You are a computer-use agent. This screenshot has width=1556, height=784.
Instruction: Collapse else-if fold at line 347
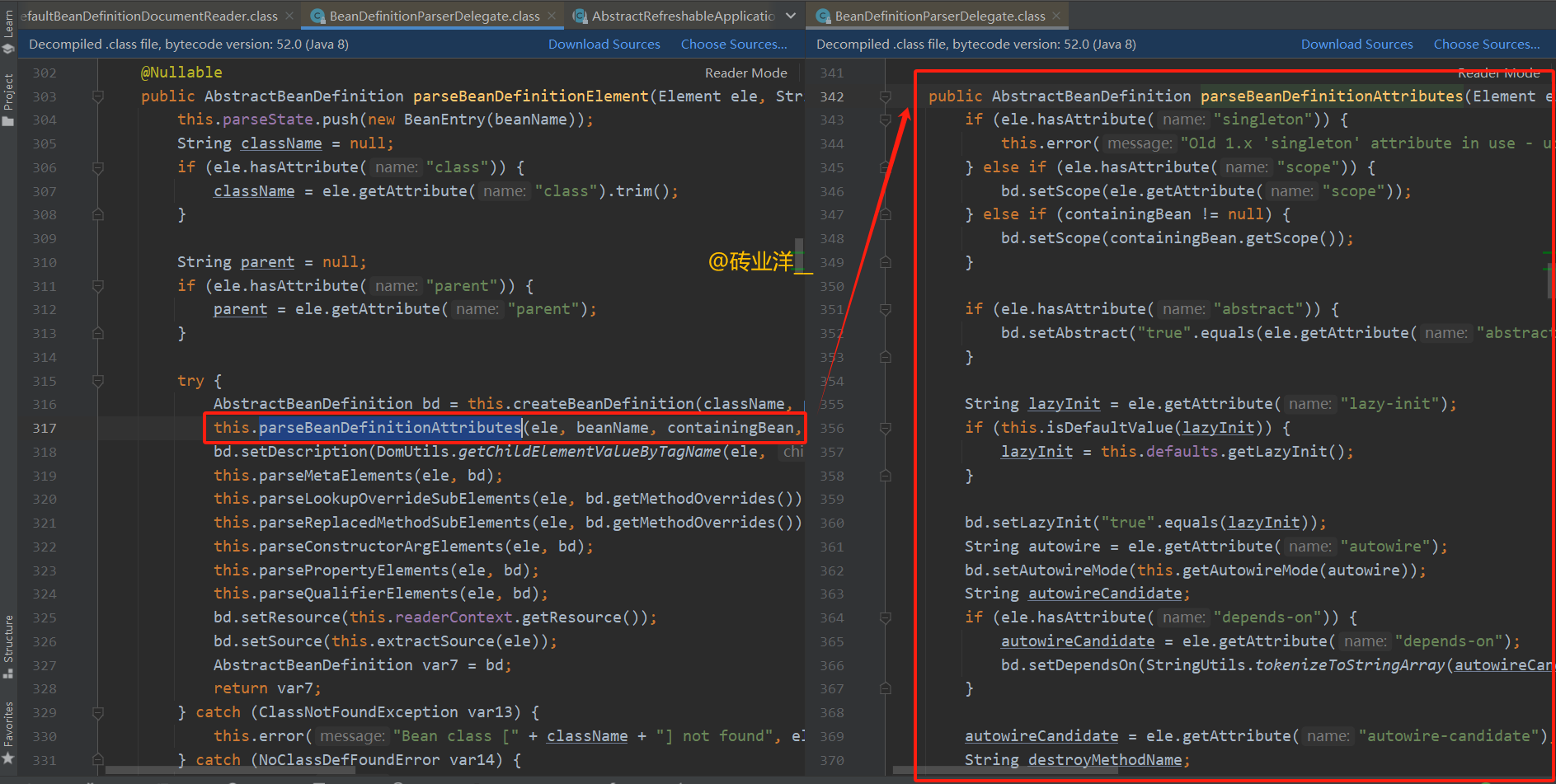coord(886,215)
